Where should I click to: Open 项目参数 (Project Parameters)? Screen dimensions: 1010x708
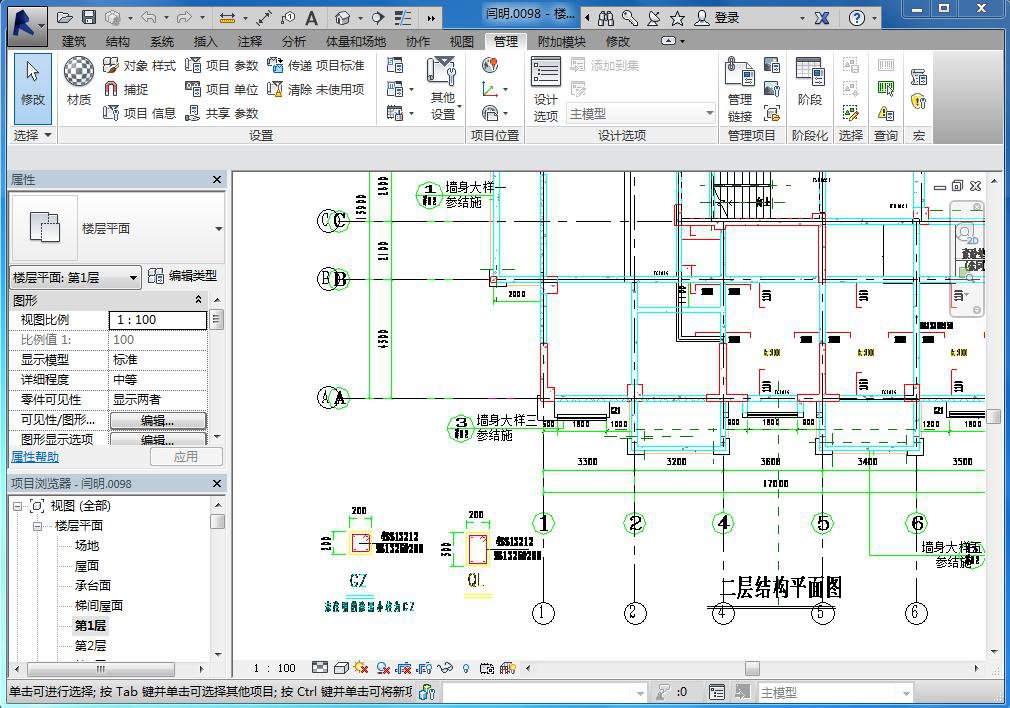[222, 66]
